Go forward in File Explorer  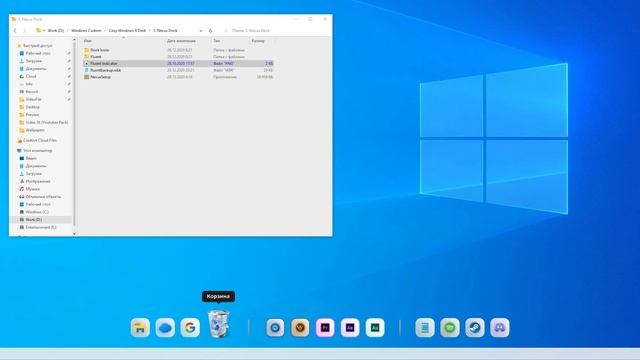[24, 31]
